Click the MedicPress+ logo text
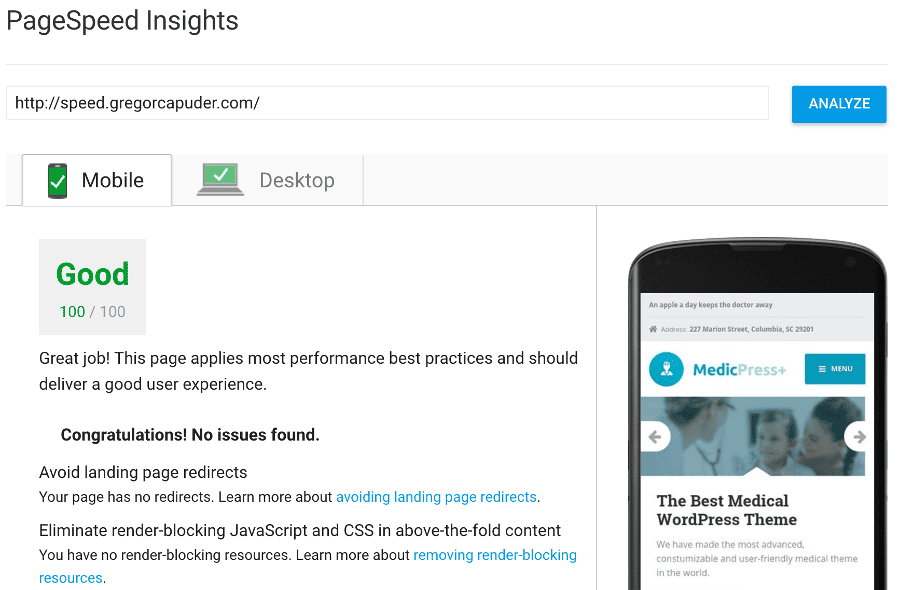This screenshot has height=590, width=900. click(x=739, y=370)
